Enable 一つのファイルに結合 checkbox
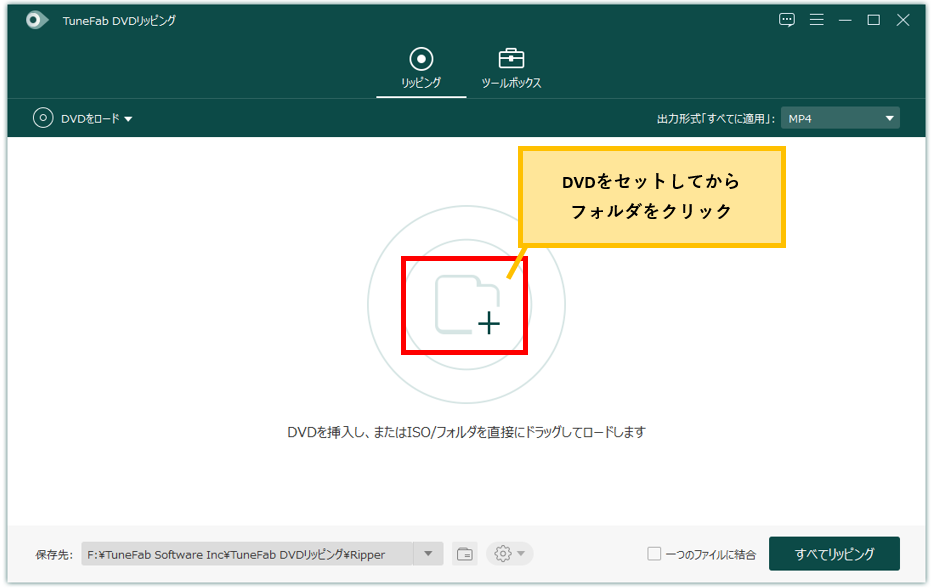The height and width of the screenshot is (588, 933). pos(654,554)
